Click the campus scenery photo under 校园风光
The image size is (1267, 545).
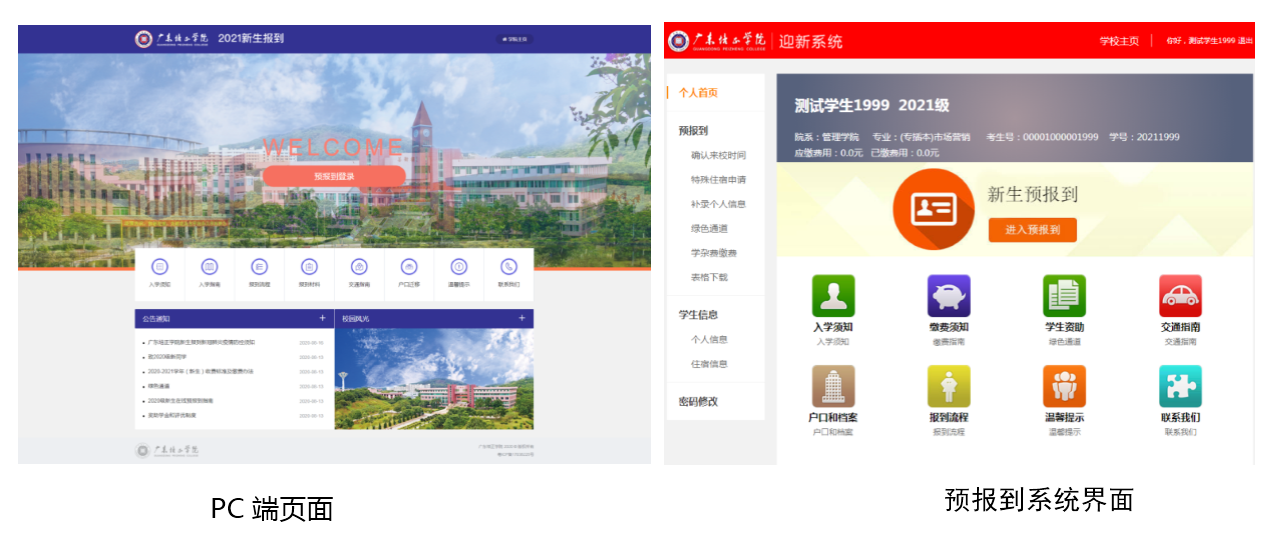433,378
